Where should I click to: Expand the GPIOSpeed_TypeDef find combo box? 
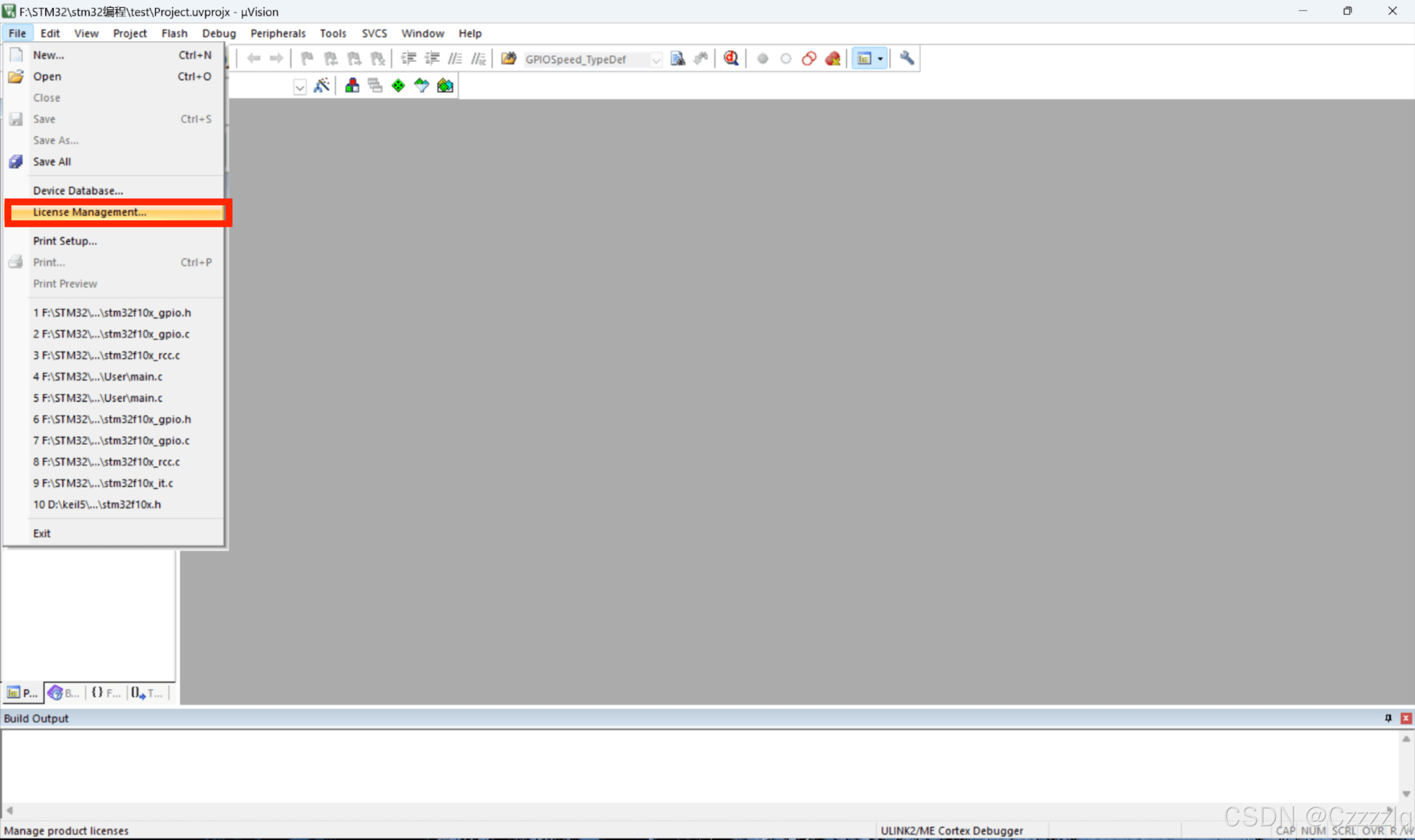click(x=656, y=59)
